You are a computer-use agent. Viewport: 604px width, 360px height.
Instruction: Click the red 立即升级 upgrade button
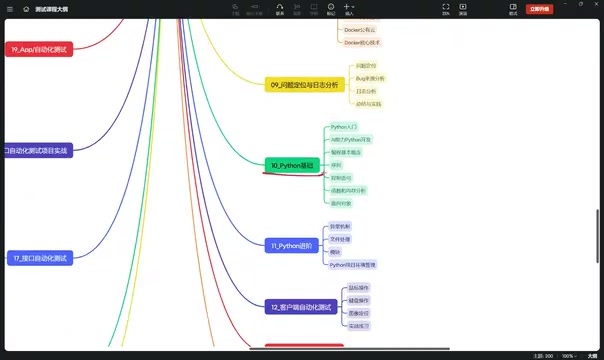click(539, 9)
